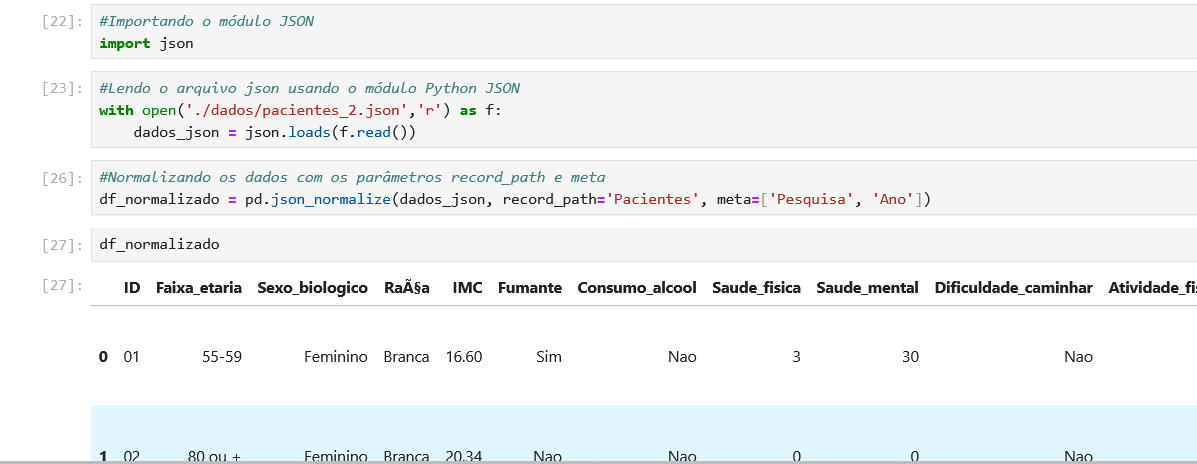The image size is (1197, 464).
Task: Click 'Feminino' in row 0
Action: tap(336, 356)
